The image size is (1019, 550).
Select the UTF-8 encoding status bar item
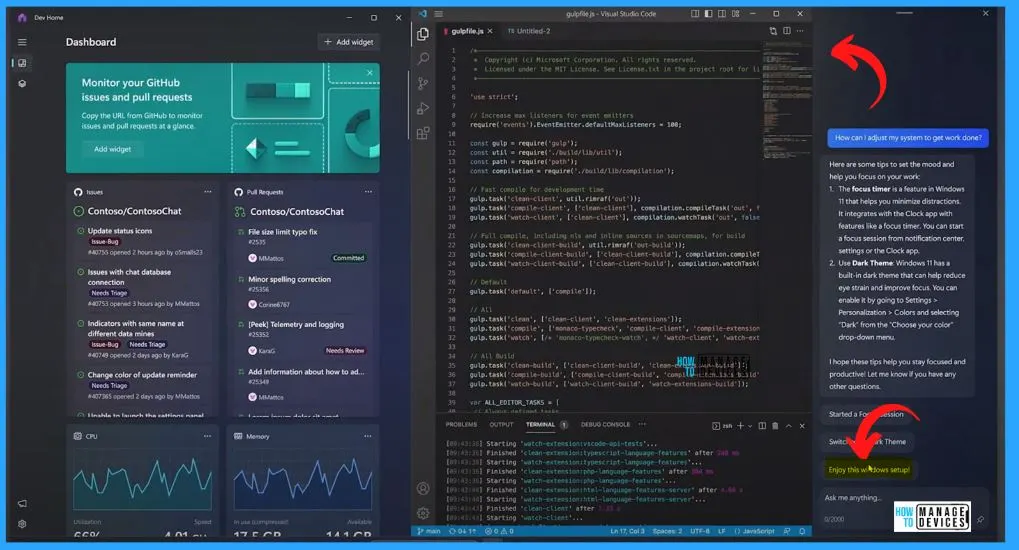700,531
